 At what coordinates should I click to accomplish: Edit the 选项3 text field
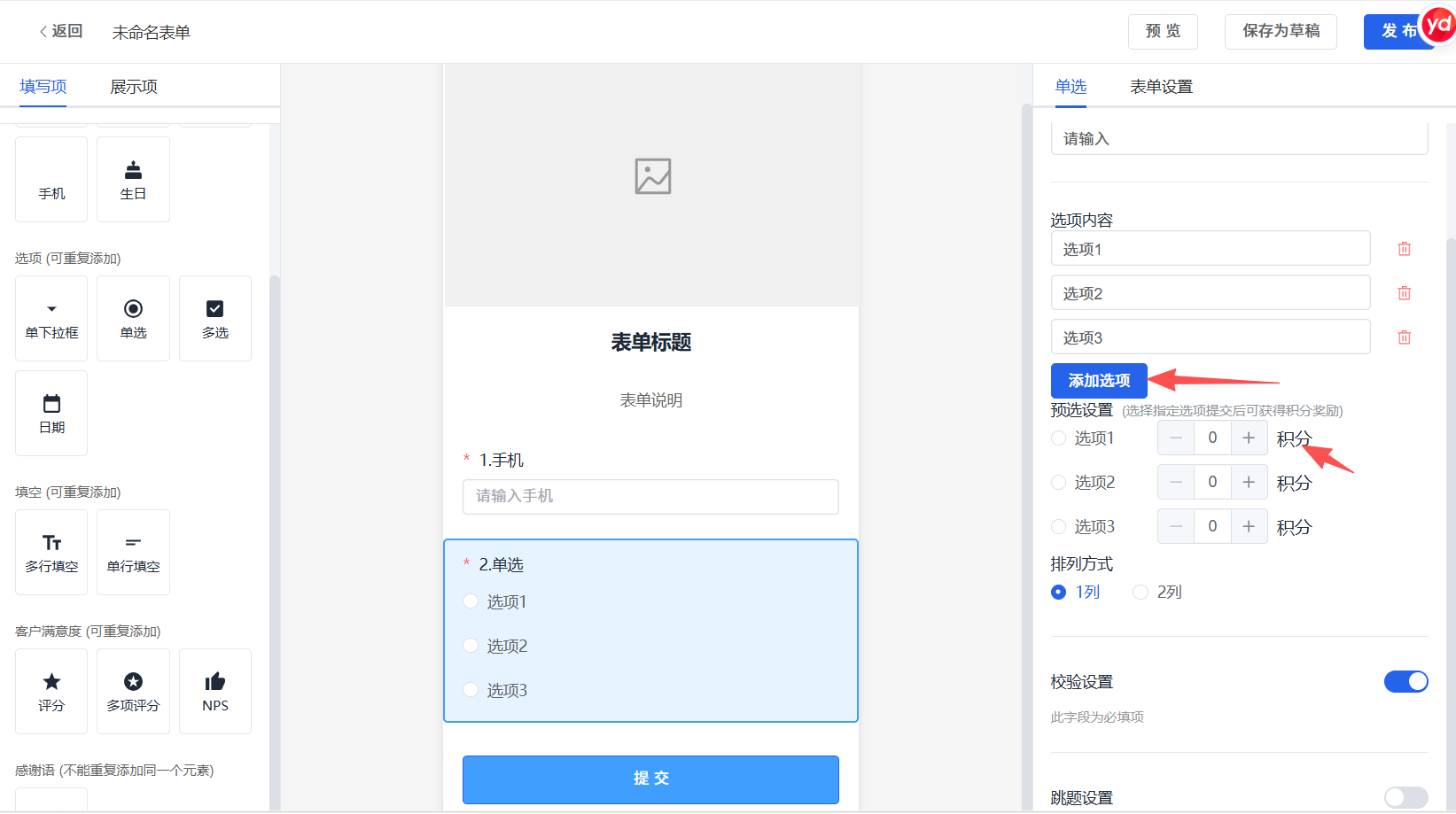tap(1211, 337)
